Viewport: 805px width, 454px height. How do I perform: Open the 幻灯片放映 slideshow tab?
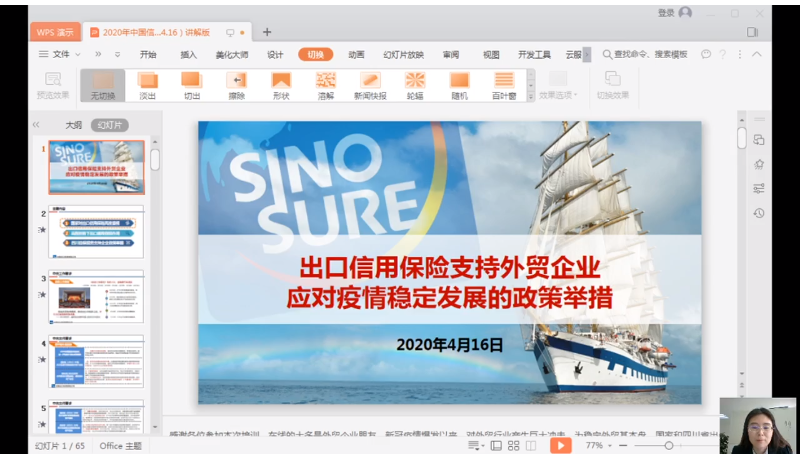coord(404,54)
